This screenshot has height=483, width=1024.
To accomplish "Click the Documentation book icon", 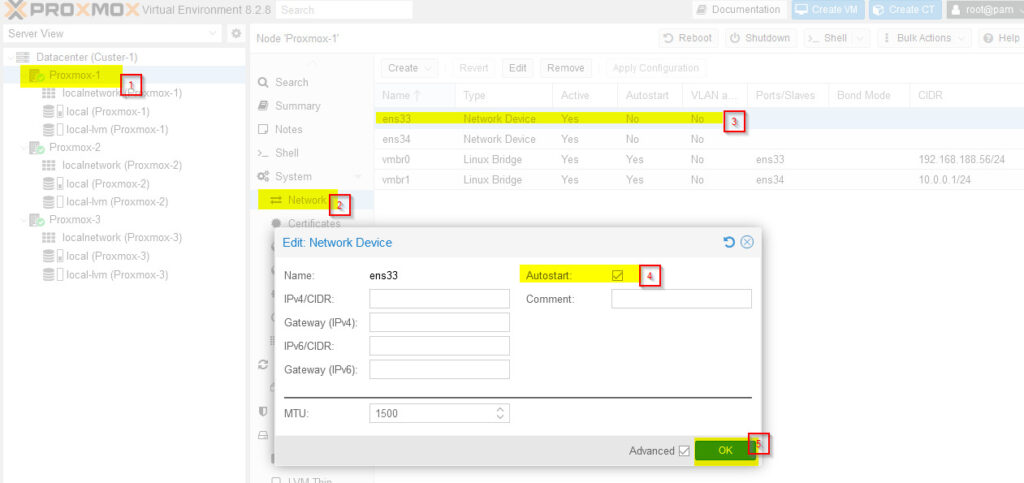I will pyautogui.click(x=701, y=10).
